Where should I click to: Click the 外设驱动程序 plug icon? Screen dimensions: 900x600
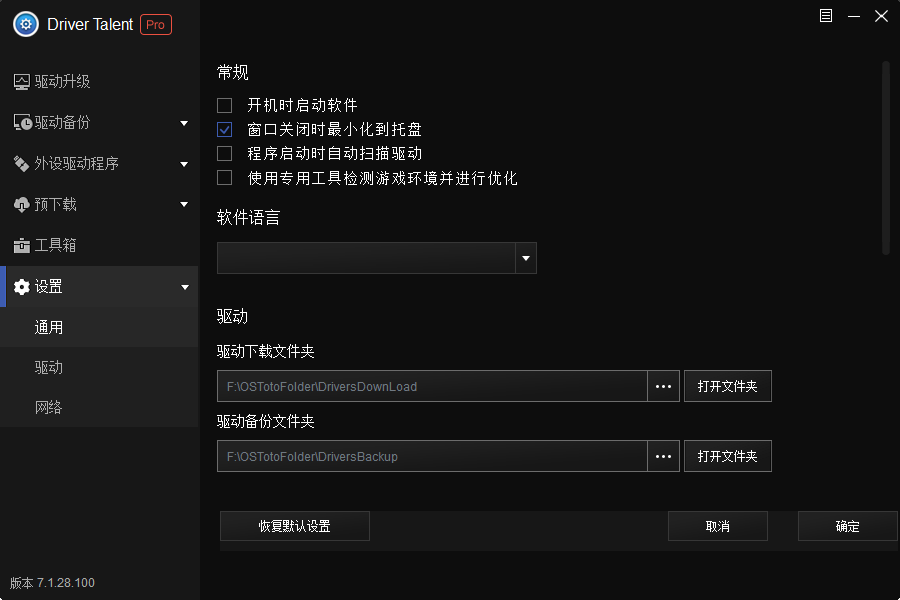coord(21,164)
